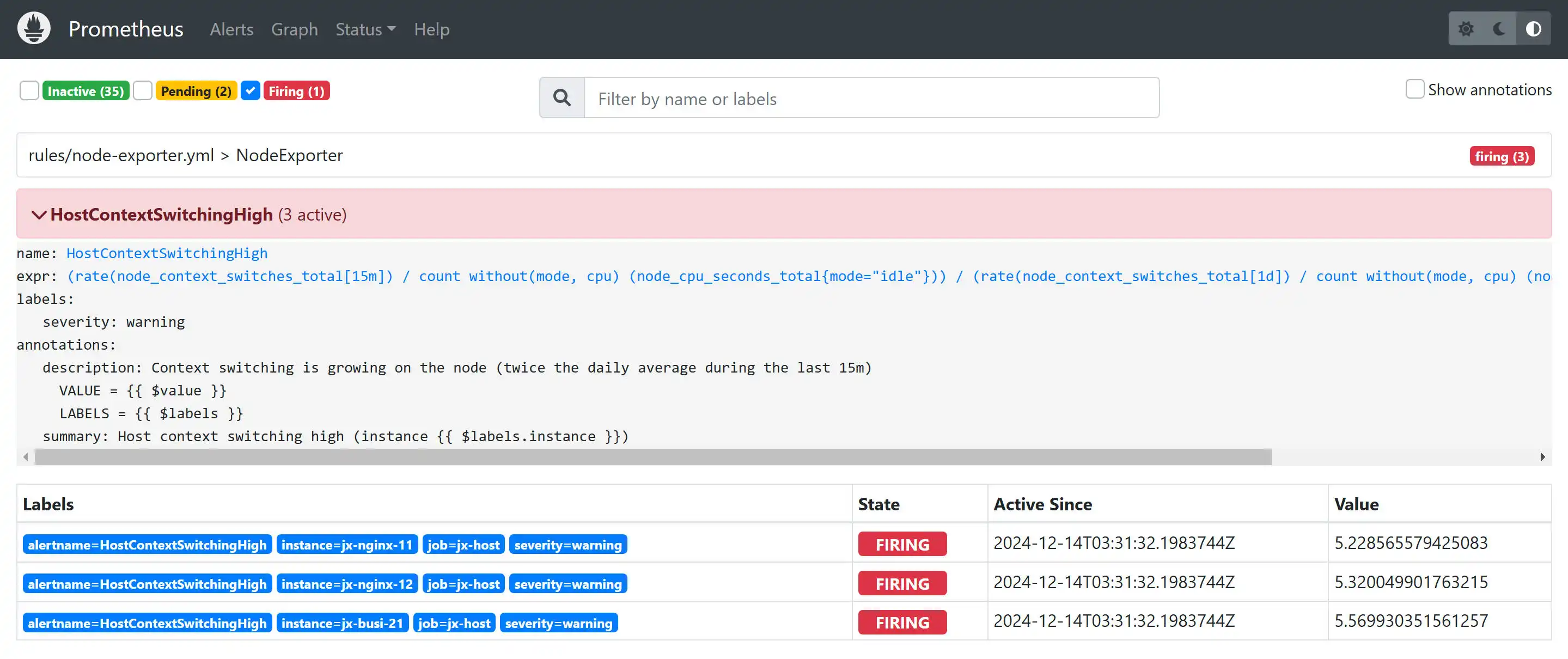
Task: Click job=jx-host label in jx-nginx-11 row
Action: click(464, 545)
